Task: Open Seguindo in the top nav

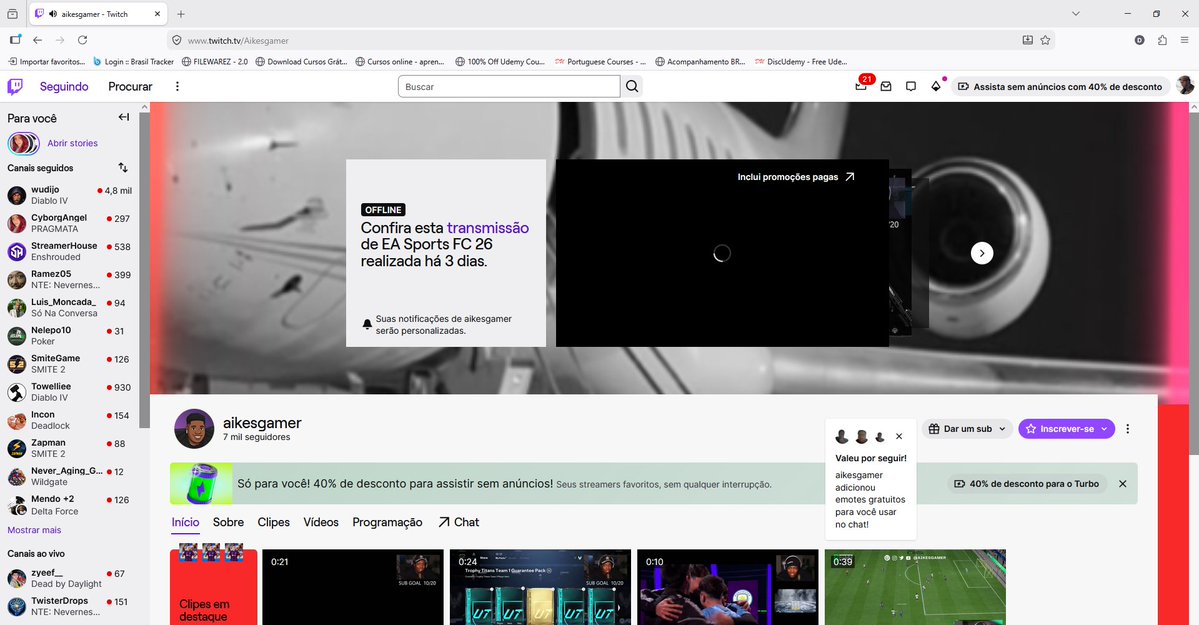Action: (64, 86)
